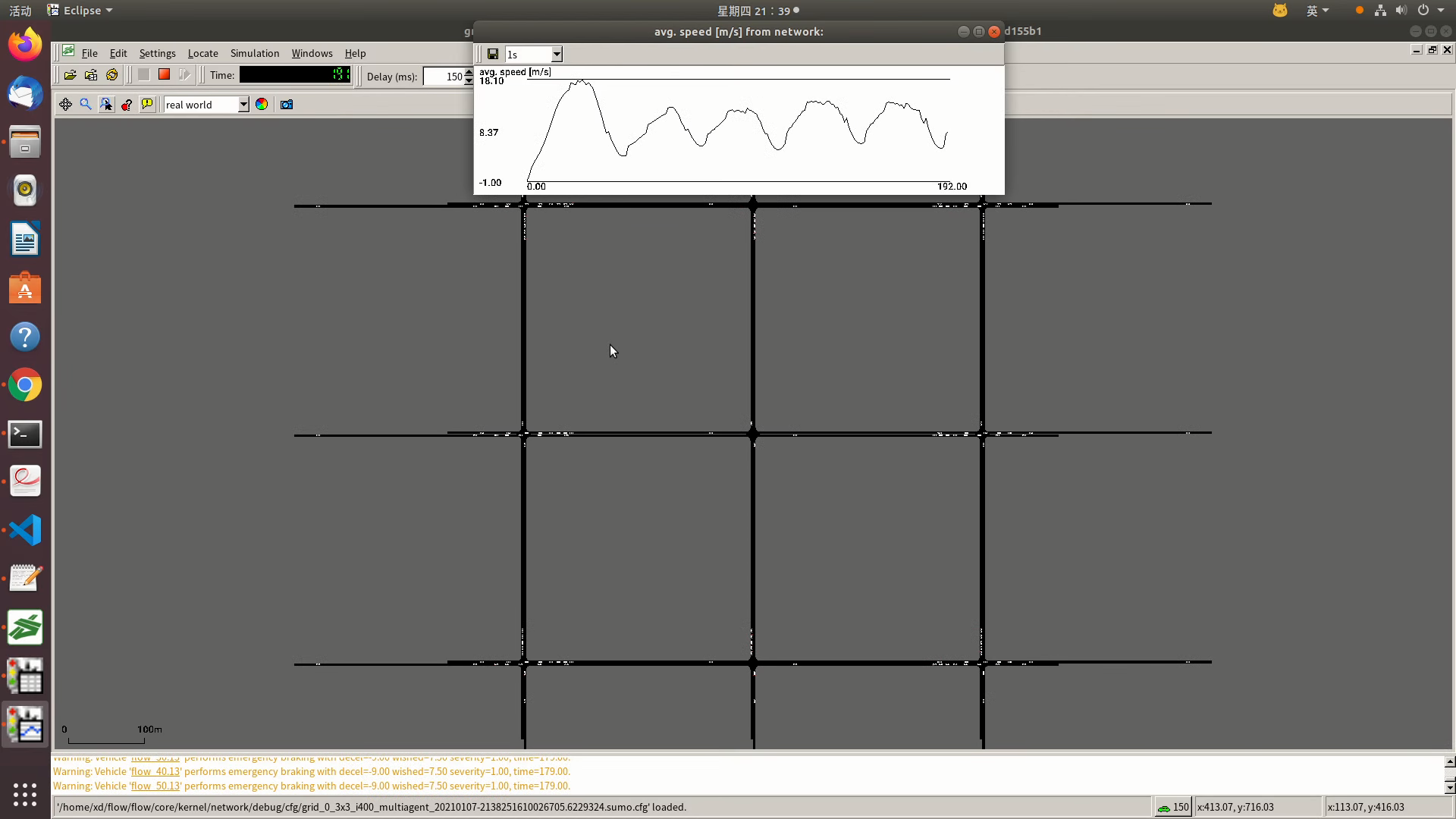This screenshot has width=1456, height=819.
Task: Click the vehicle count status indicator
Action: (1173, 807)
